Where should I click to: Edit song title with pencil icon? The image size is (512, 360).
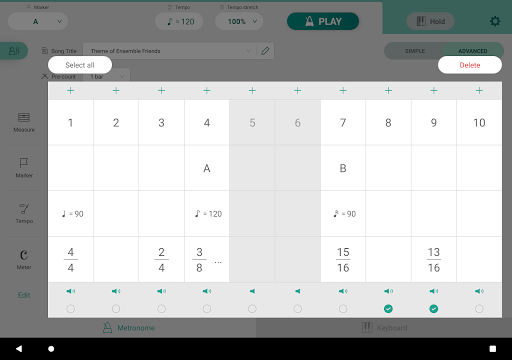[265, 51]
